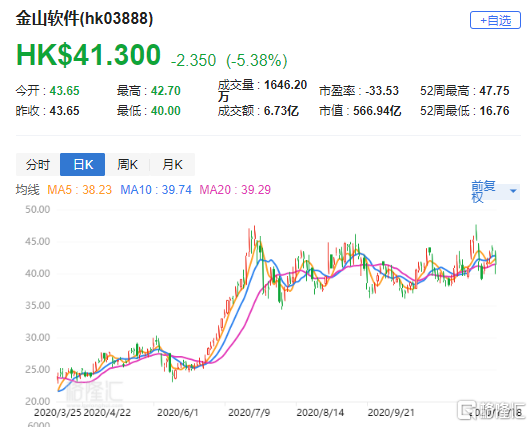Click the 2020/3/25 date axis label
This screenshot has width=532, height=427.
(x=58, y=413)
